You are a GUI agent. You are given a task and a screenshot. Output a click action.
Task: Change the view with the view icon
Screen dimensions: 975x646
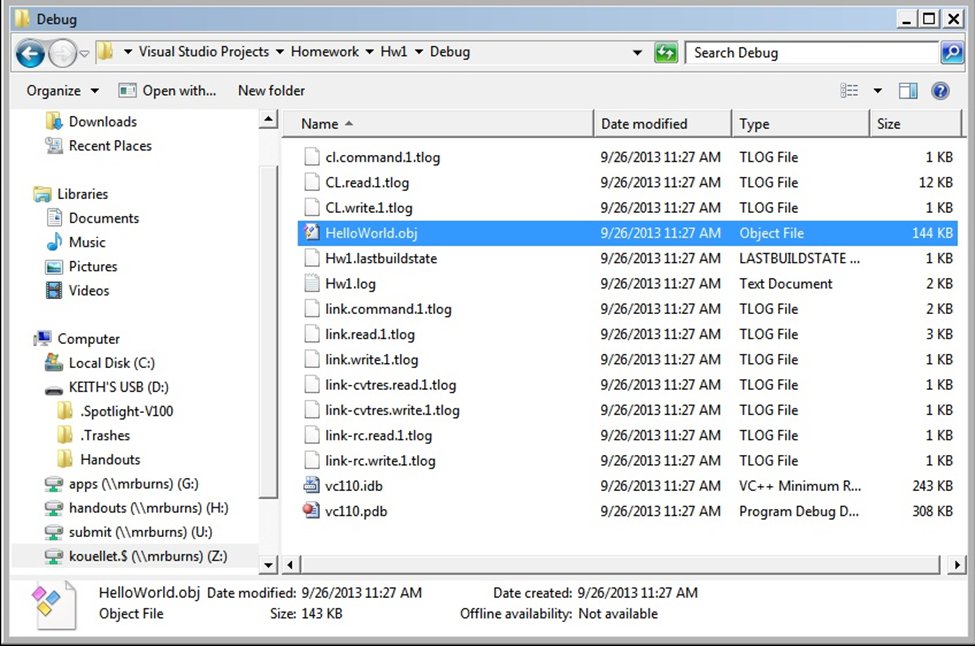pyautogui.click(x=849, y=91)
